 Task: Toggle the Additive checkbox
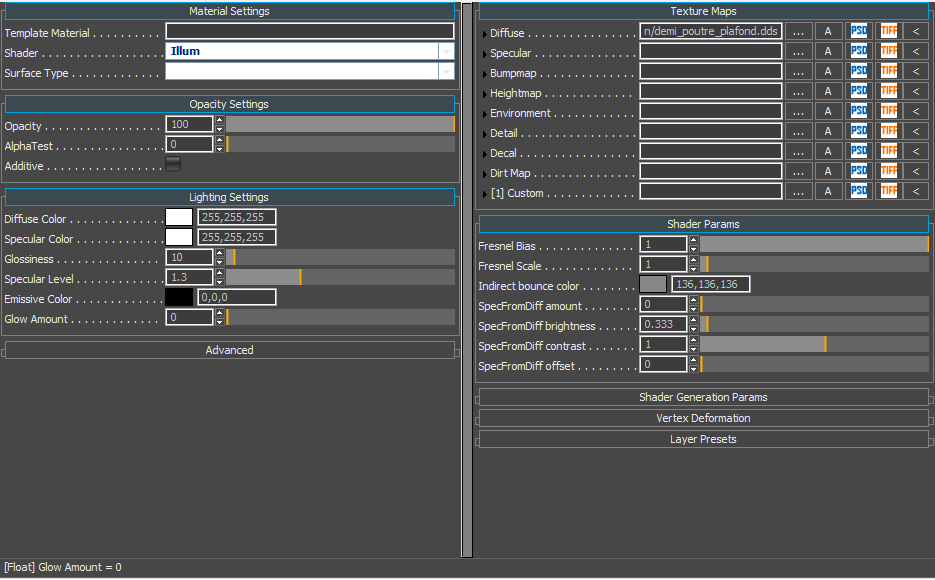(x=172, y=166)
